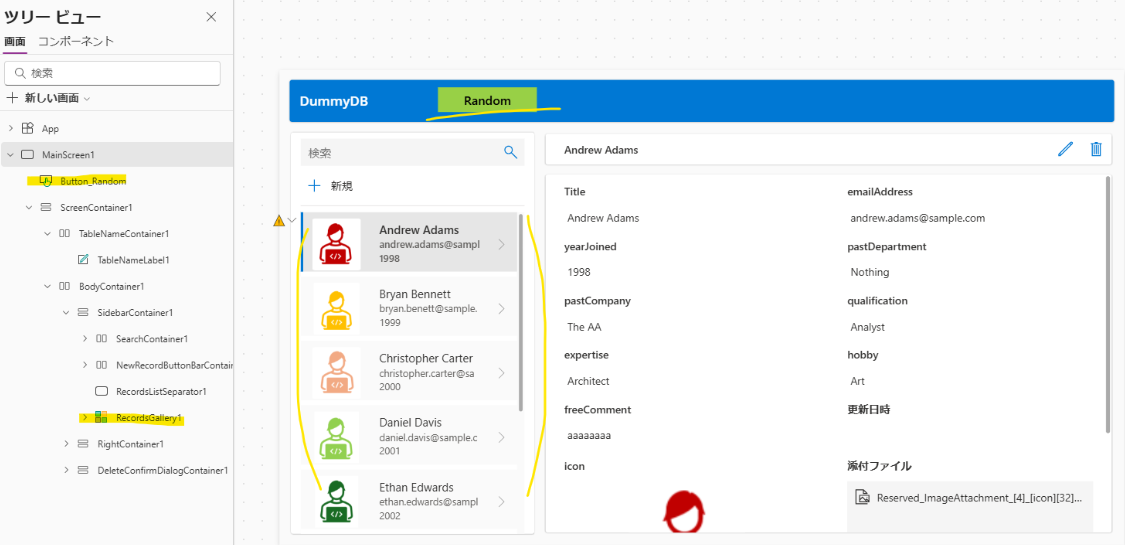
Task: Click the Button_Random button icon
Action: click(x=46, y=181)
